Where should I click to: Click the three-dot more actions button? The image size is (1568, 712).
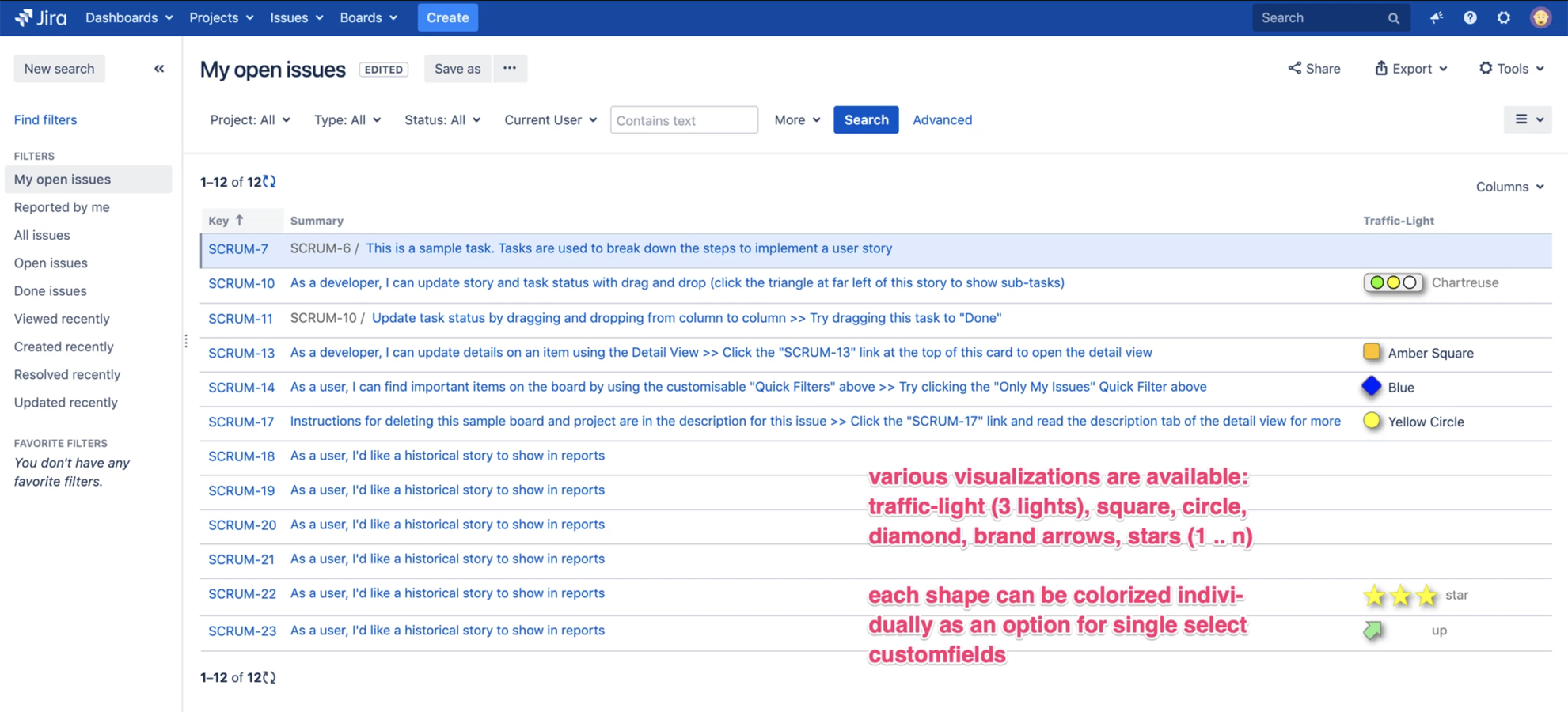coord(510,68)
